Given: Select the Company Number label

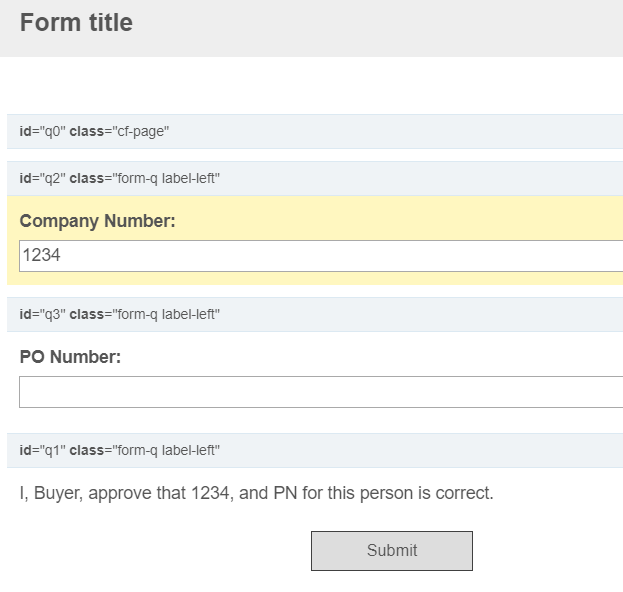Looking at the screenshot, I should tap(97, 221).
